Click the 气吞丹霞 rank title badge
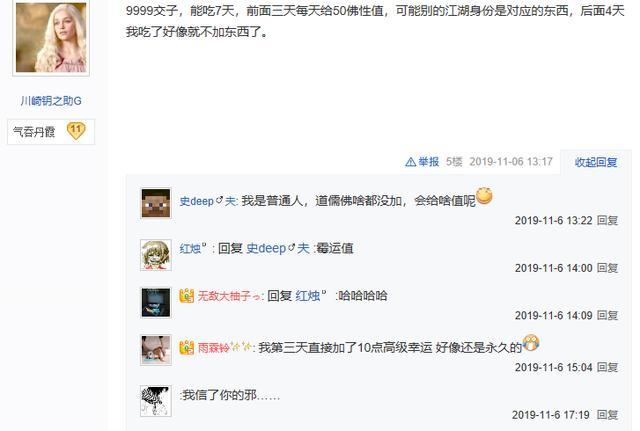This screenshot has width=640, height=431. (34, 131)
